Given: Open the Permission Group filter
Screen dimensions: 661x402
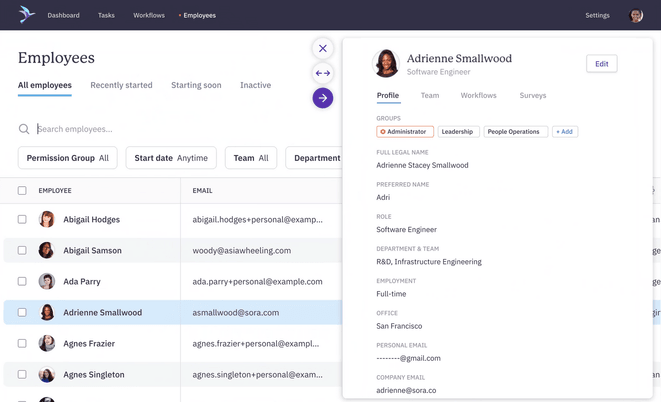Looking at the screenshot, I should 67,158.
